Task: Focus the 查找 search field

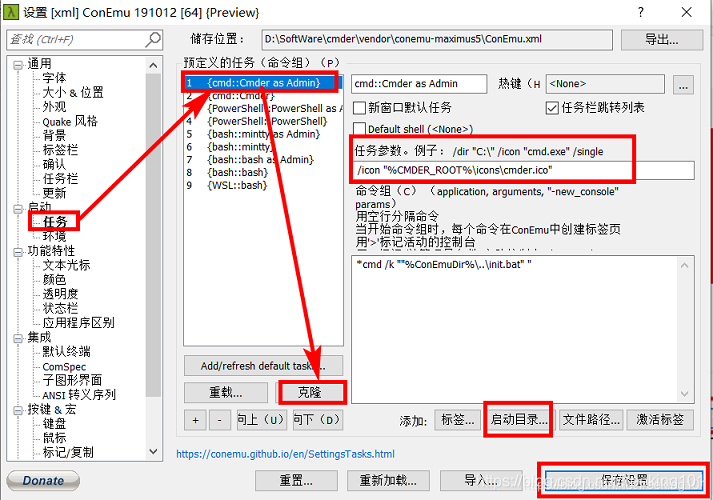Action: (85, 40)
